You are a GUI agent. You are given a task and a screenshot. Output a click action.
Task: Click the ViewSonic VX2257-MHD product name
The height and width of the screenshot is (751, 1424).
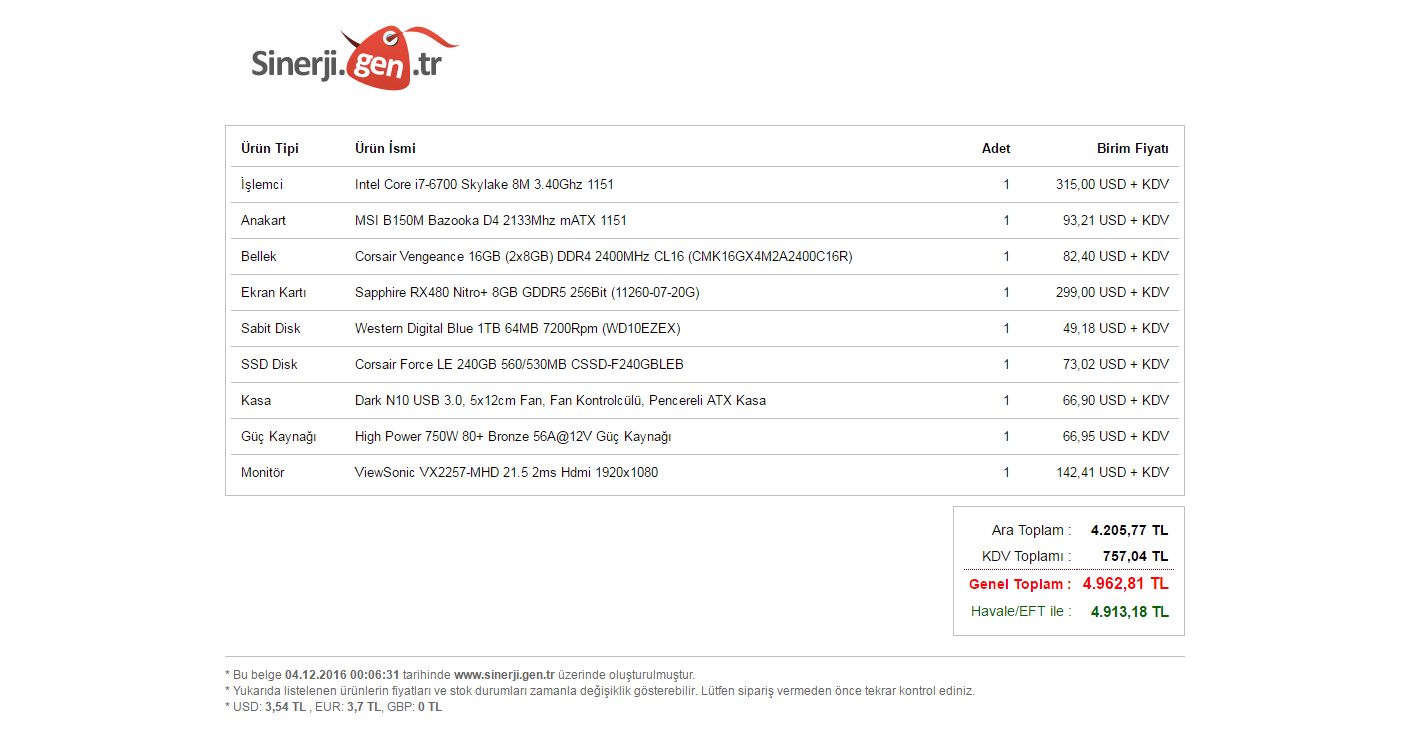coord(507,473)
